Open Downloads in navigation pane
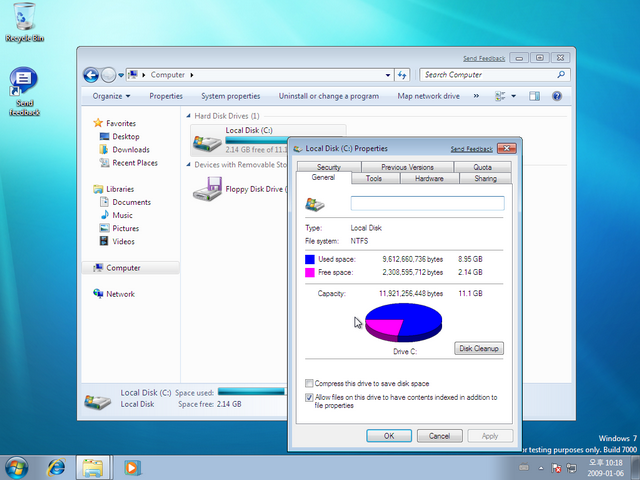The width and height of the screenshot is (640, 480). pyautogui.click(x=124, y=149)
